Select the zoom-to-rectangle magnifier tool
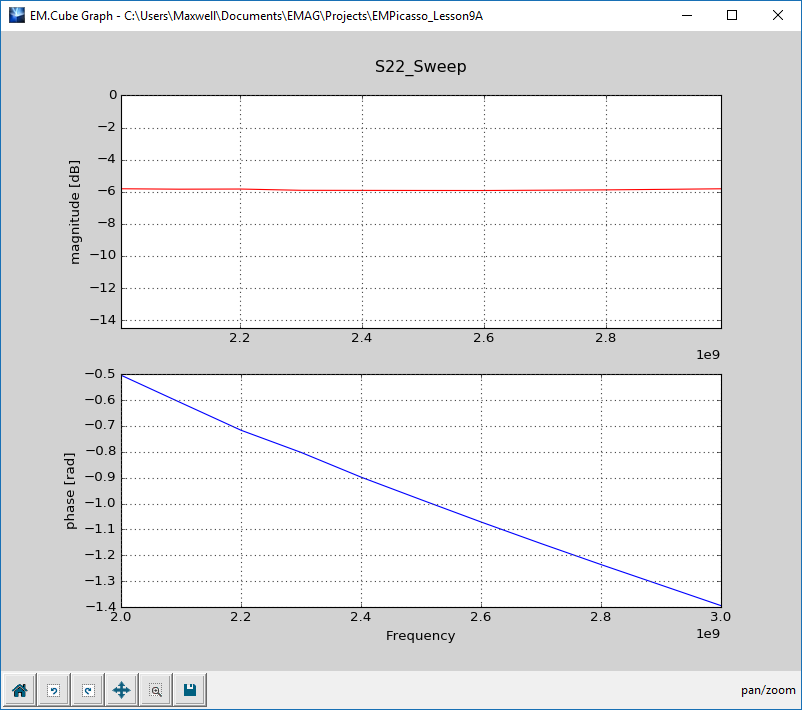Screen dimensions: 802x710 coord(156,690)
